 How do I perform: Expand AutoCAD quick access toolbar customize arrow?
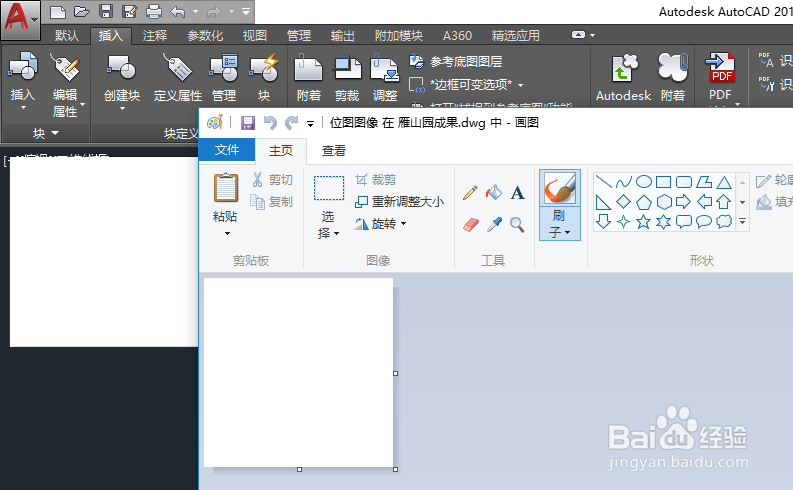point(246,11)
